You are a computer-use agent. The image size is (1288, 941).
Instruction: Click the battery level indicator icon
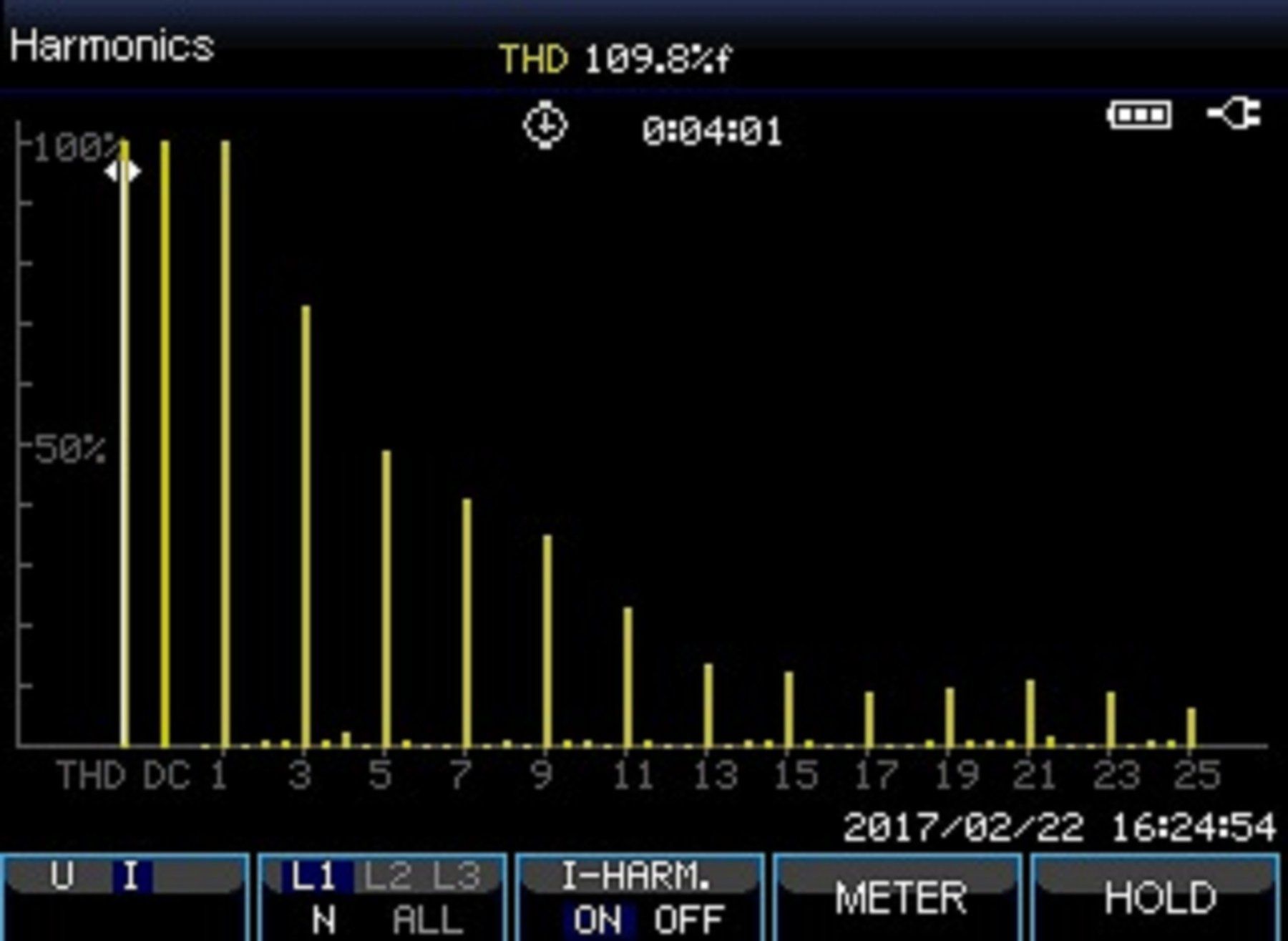tap(1140, 114)
